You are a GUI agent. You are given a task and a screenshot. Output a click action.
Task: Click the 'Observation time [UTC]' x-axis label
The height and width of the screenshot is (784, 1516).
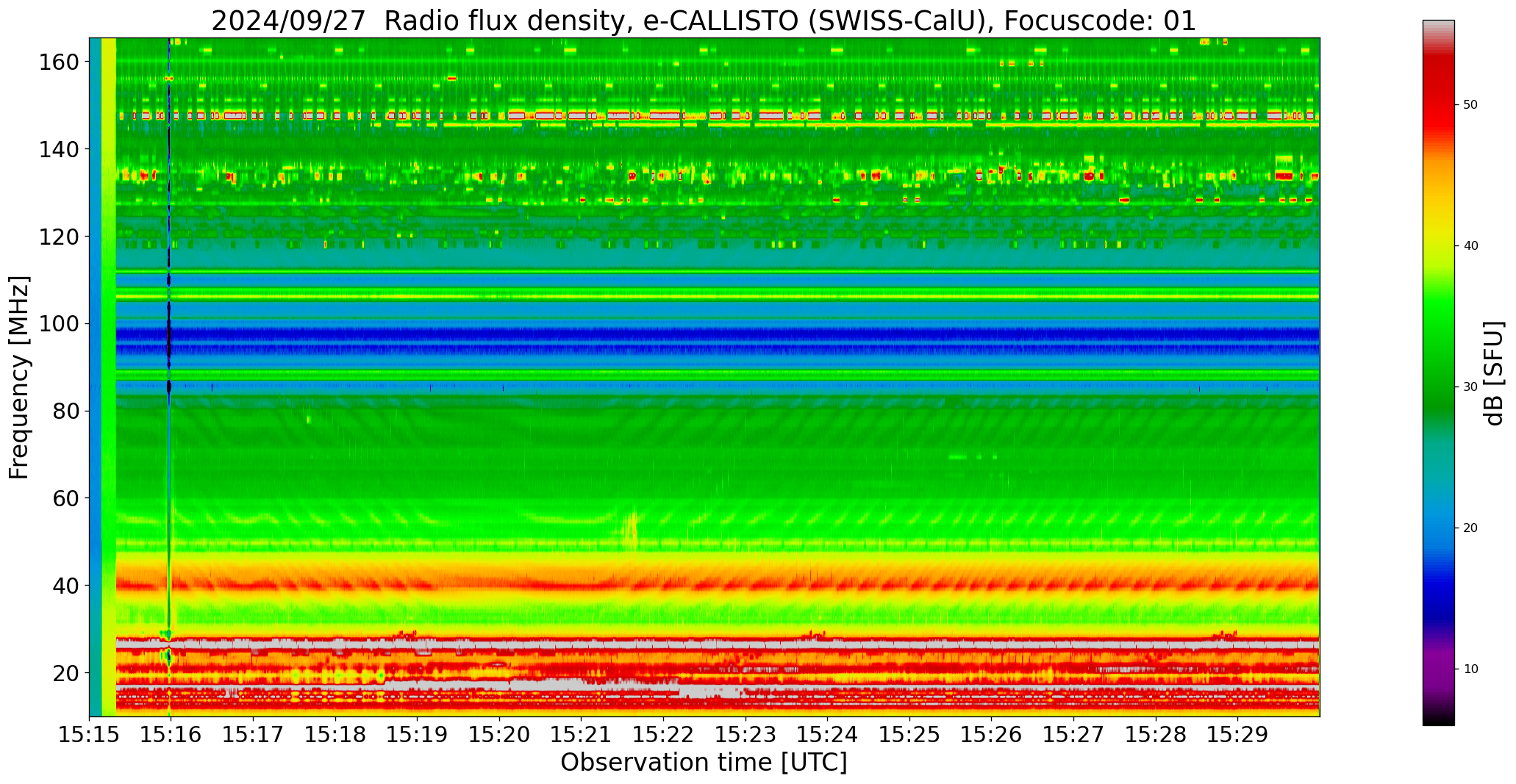coord(704,762)
